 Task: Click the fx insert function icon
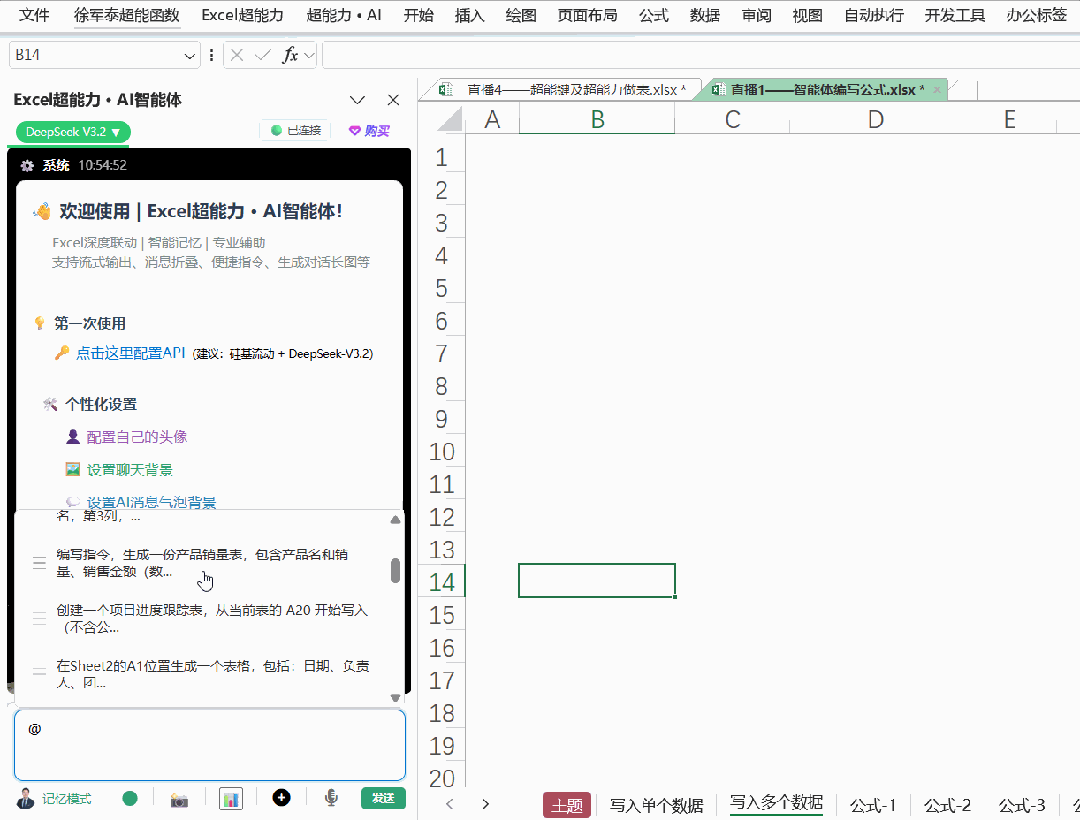pos(290,55)
